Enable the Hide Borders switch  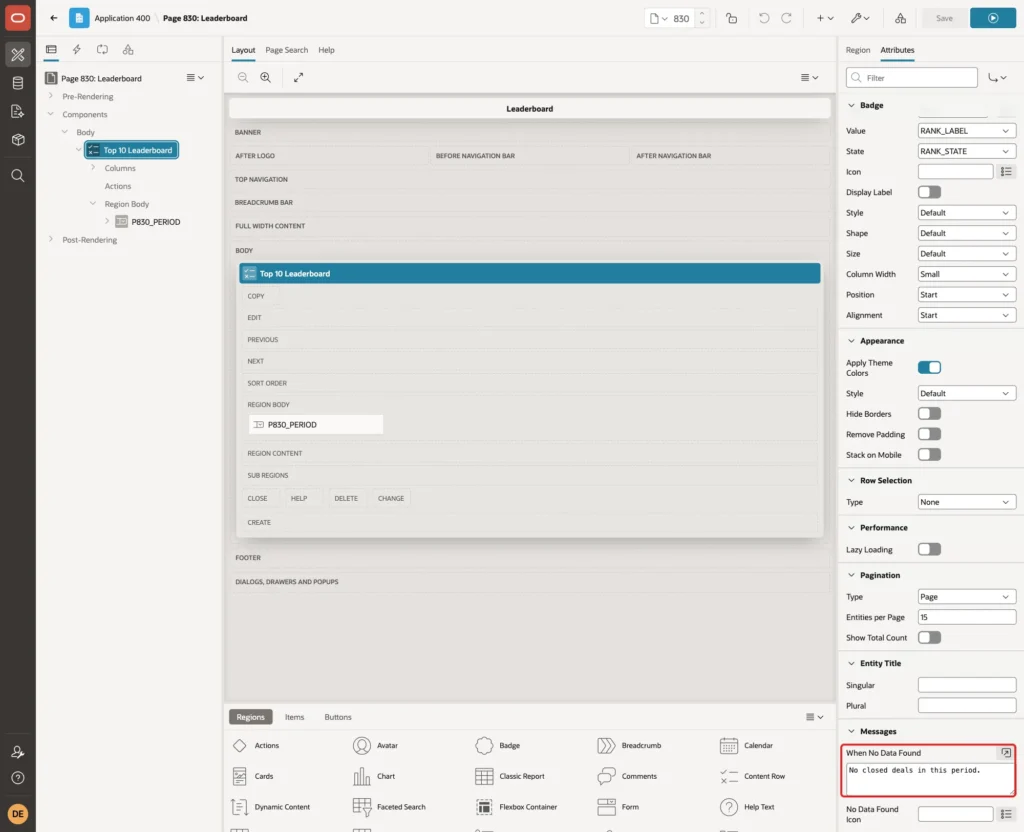tap(929, 413)
